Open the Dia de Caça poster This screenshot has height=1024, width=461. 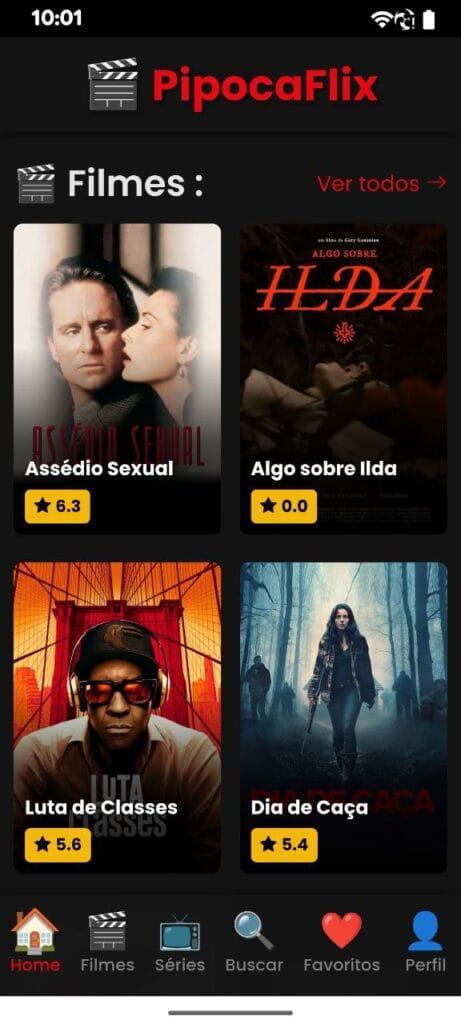343,717
